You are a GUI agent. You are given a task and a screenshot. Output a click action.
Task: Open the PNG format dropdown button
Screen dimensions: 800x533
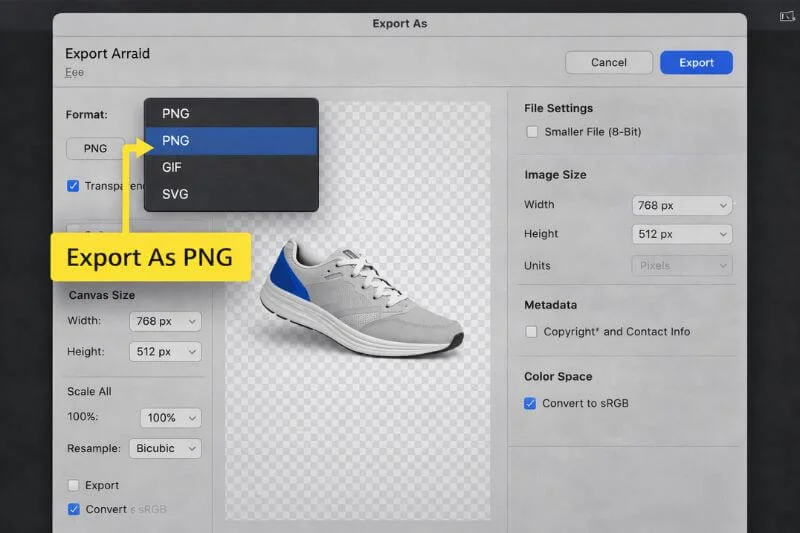[x=95, y=148]
